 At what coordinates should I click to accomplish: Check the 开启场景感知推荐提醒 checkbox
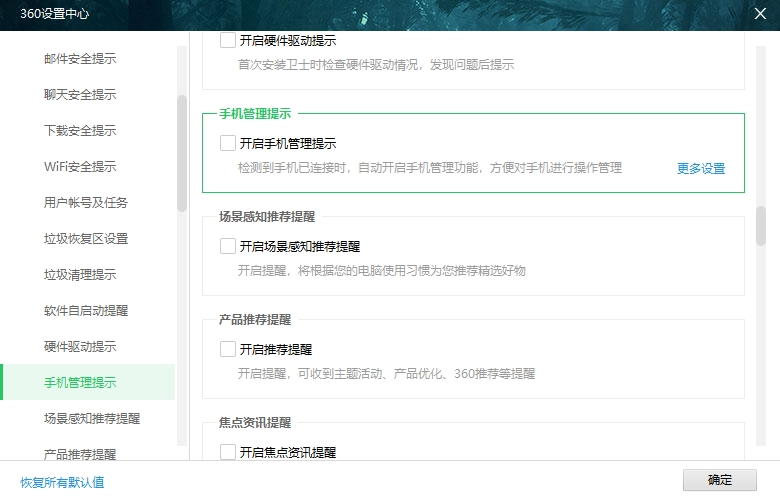228,246
